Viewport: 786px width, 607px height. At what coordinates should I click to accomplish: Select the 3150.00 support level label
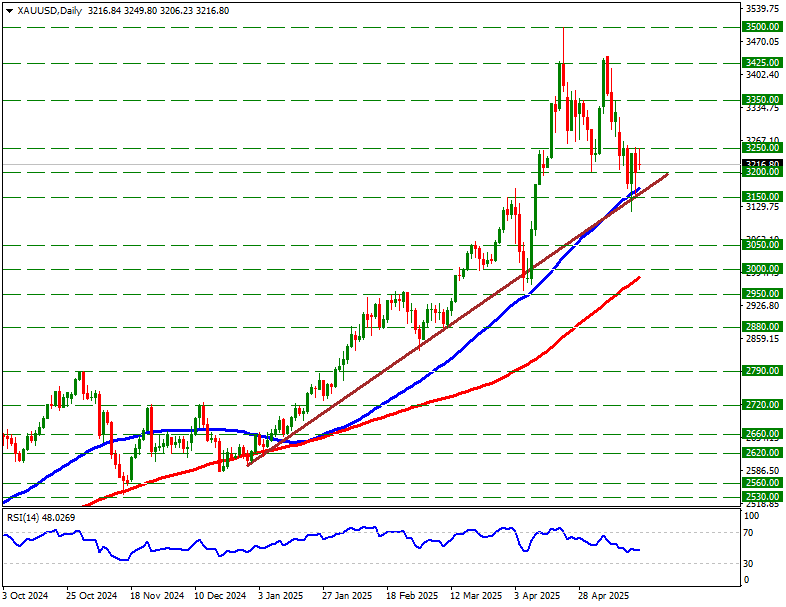[761, 197]
